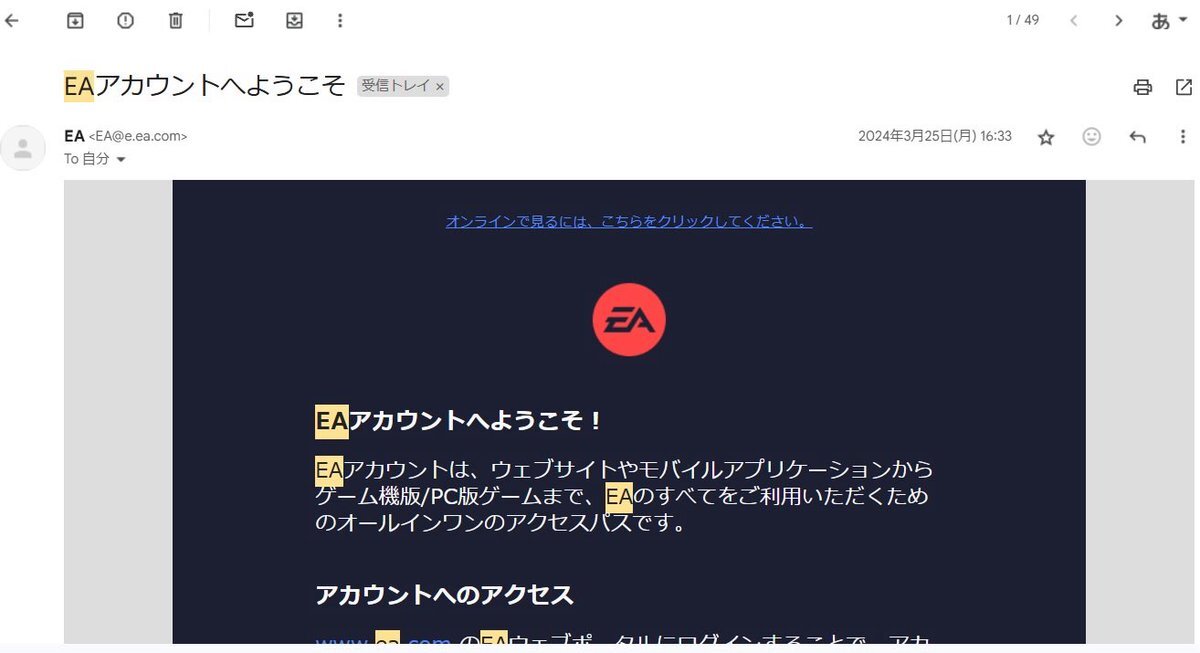The height and width of the screenshot is (653, 1200).
Task: Star this message from EA
Action: coord(1046,137)
